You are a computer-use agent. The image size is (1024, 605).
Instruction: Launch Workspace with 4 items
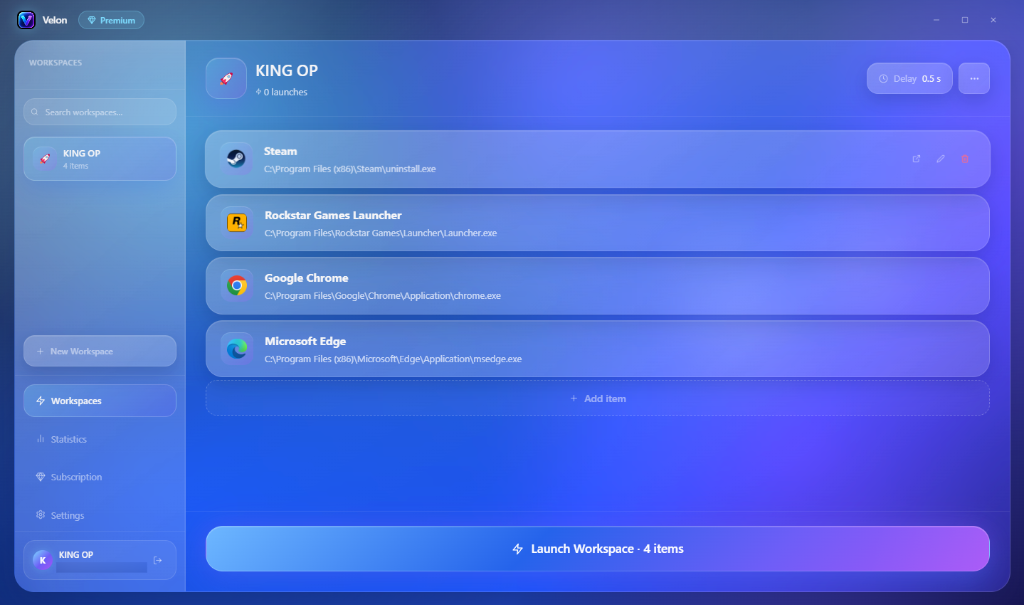598,549
